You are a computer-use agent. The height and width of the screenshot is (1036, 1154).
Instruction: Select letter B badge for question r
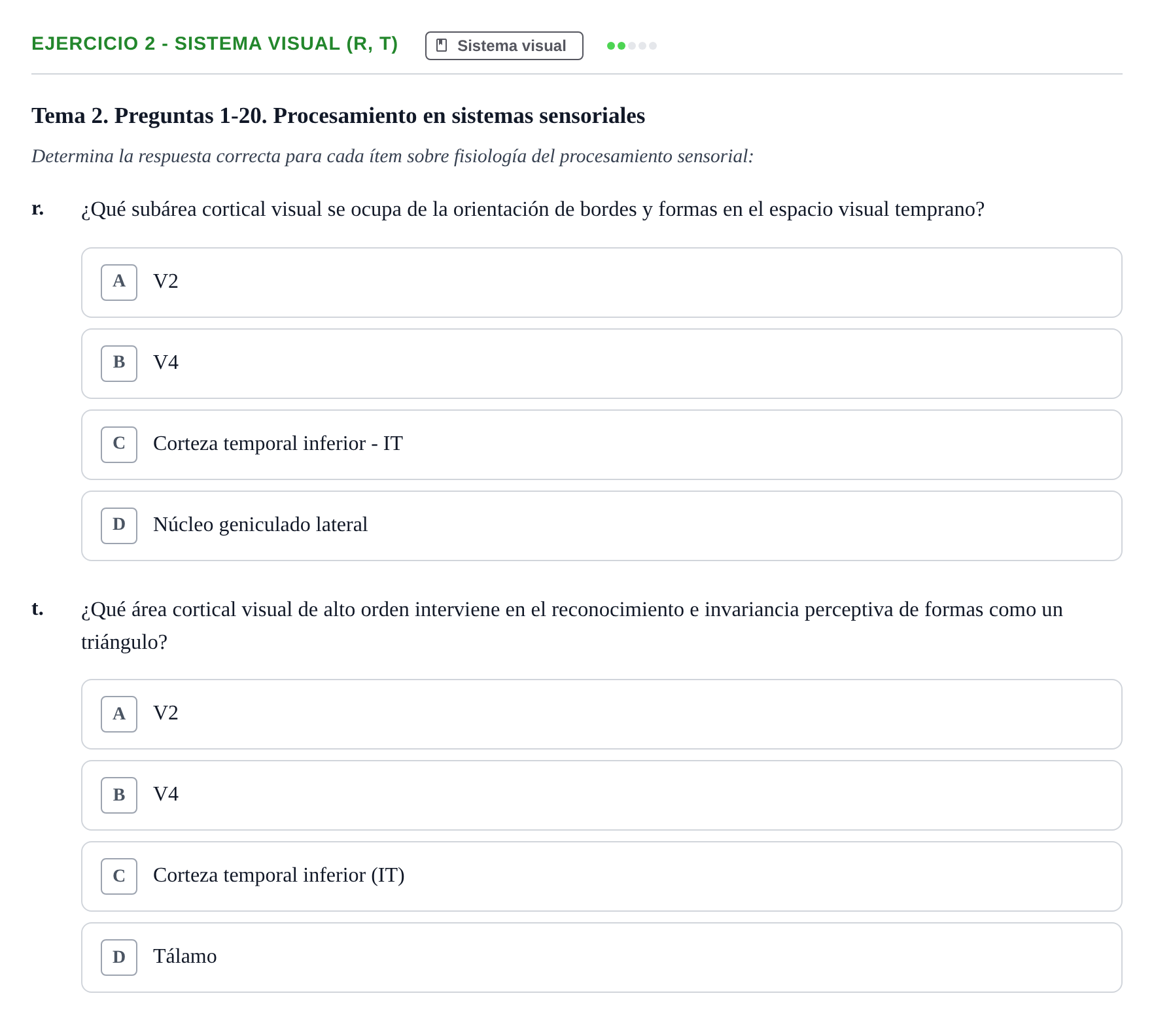point(119,364)
